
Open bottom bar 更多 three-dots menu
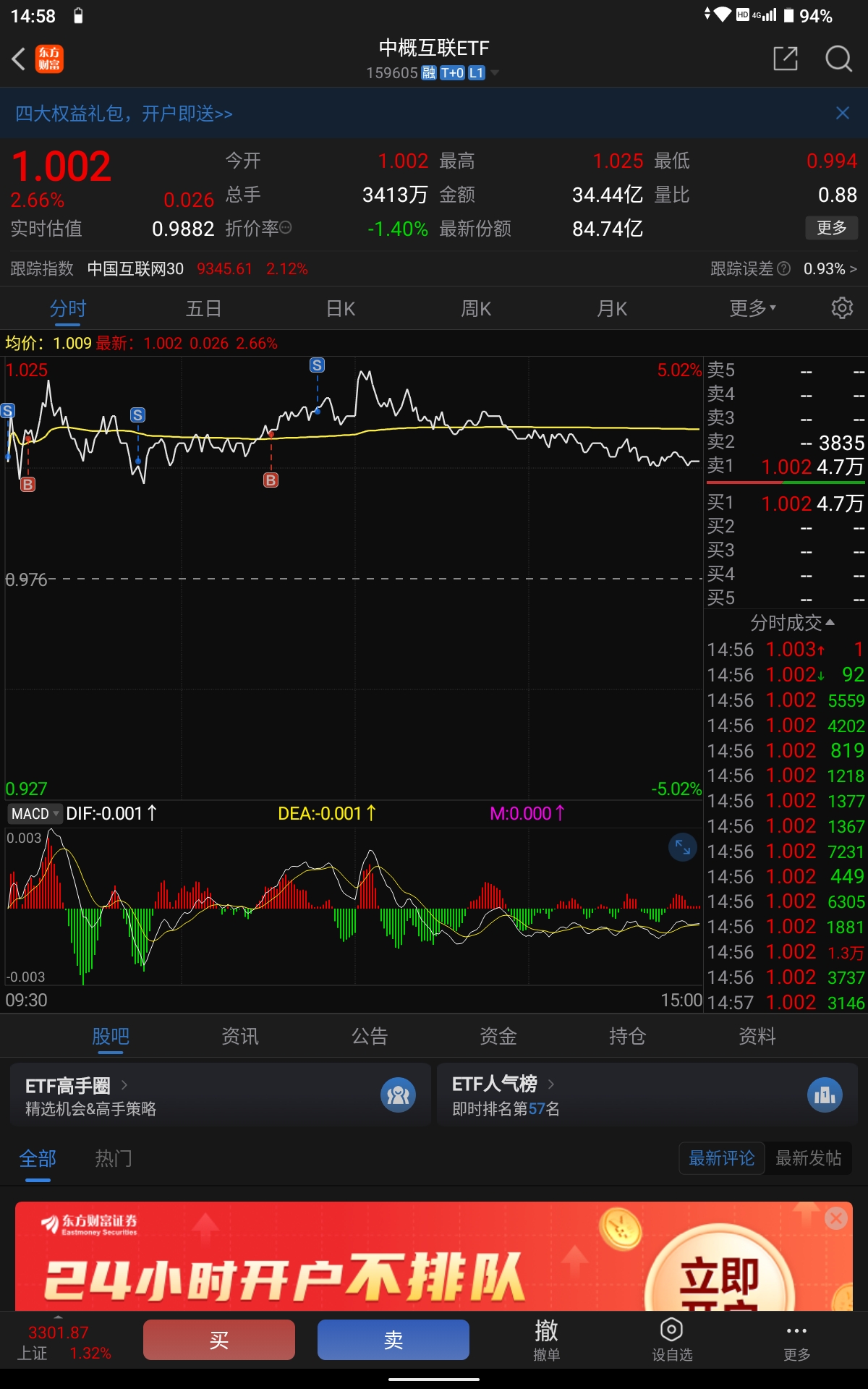point(796,1340)
